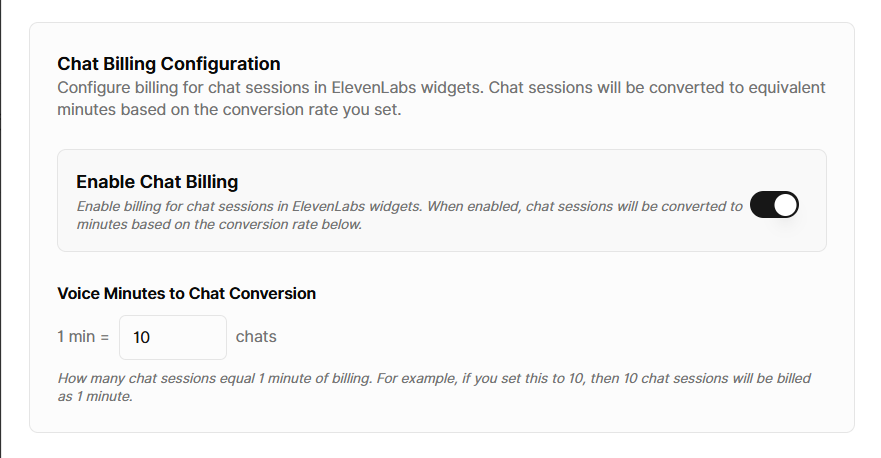Click the white knob of the billing toggle
881x458 pixels.
[x=785, y=205]
